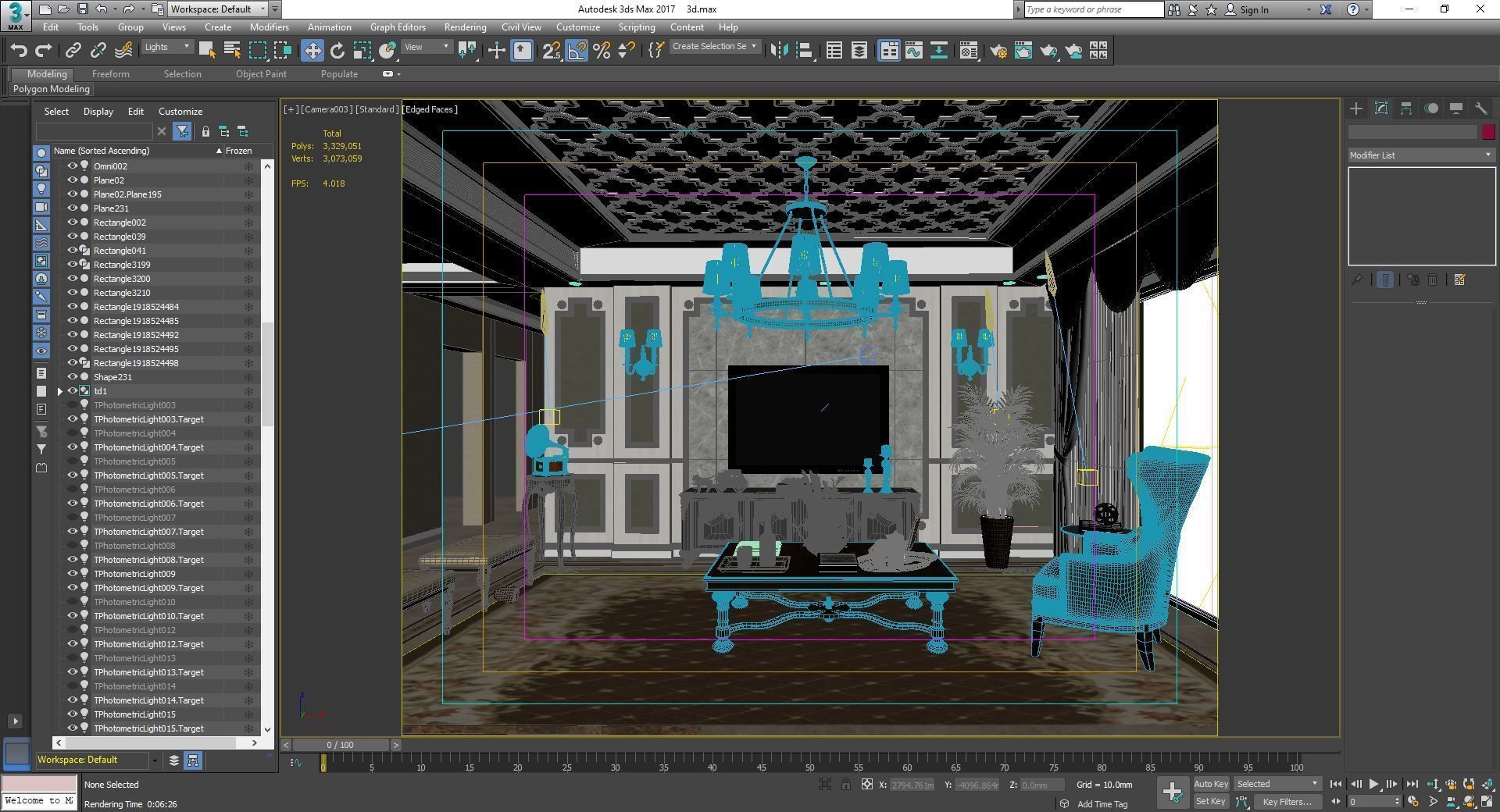Toggle Percent Snap tool
This screenshot has width=1500, height=812.
coord(602,51)
